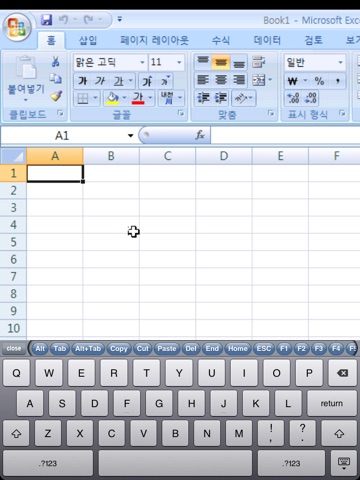Viewport: 360px width, 480px height.
Task: Toggle Bold formatting
Action: (x=83, y=81)
